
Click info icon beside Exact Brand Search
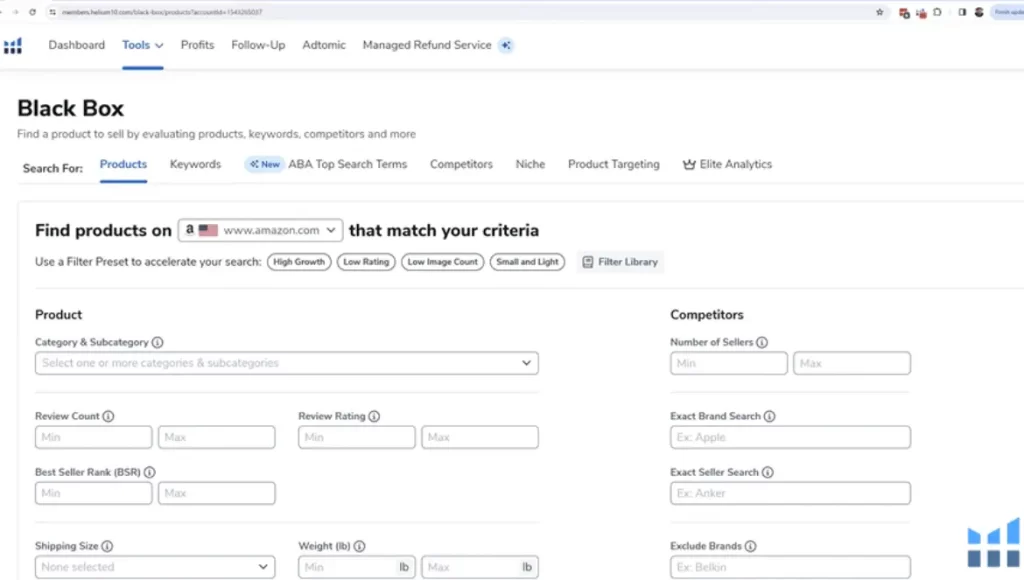point(769,416)
